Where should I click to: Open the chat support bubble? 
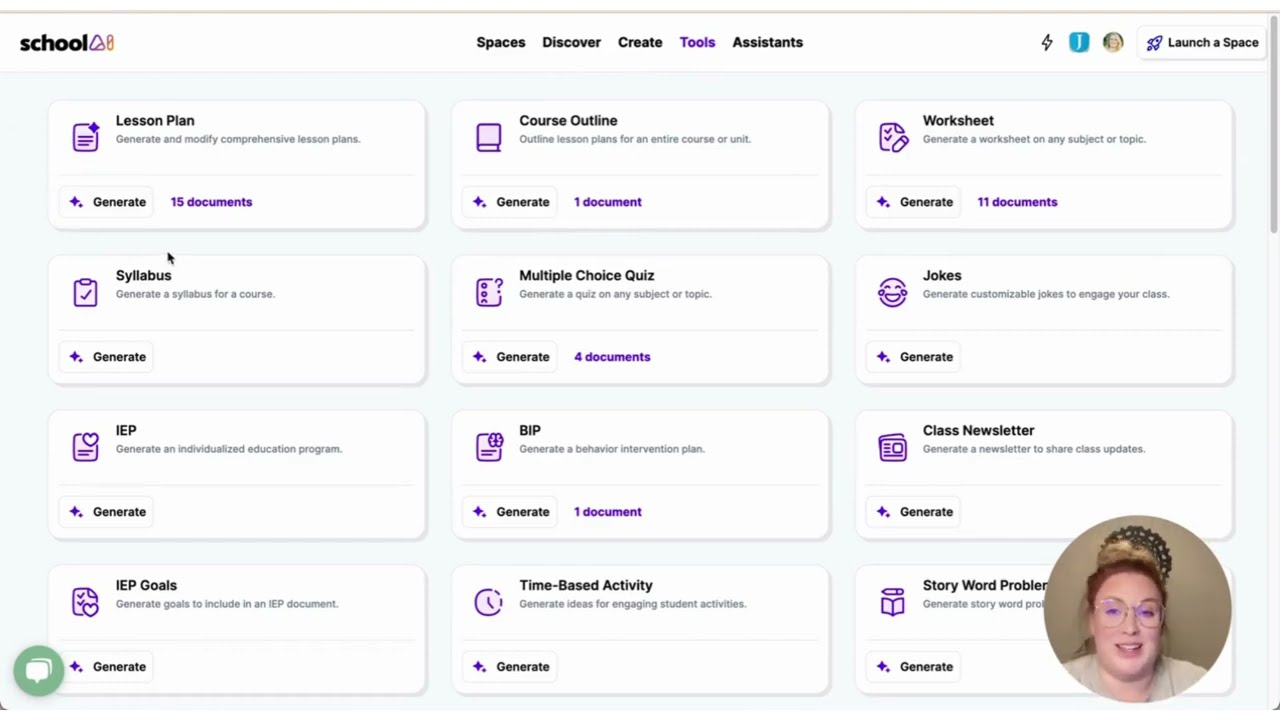39,670
